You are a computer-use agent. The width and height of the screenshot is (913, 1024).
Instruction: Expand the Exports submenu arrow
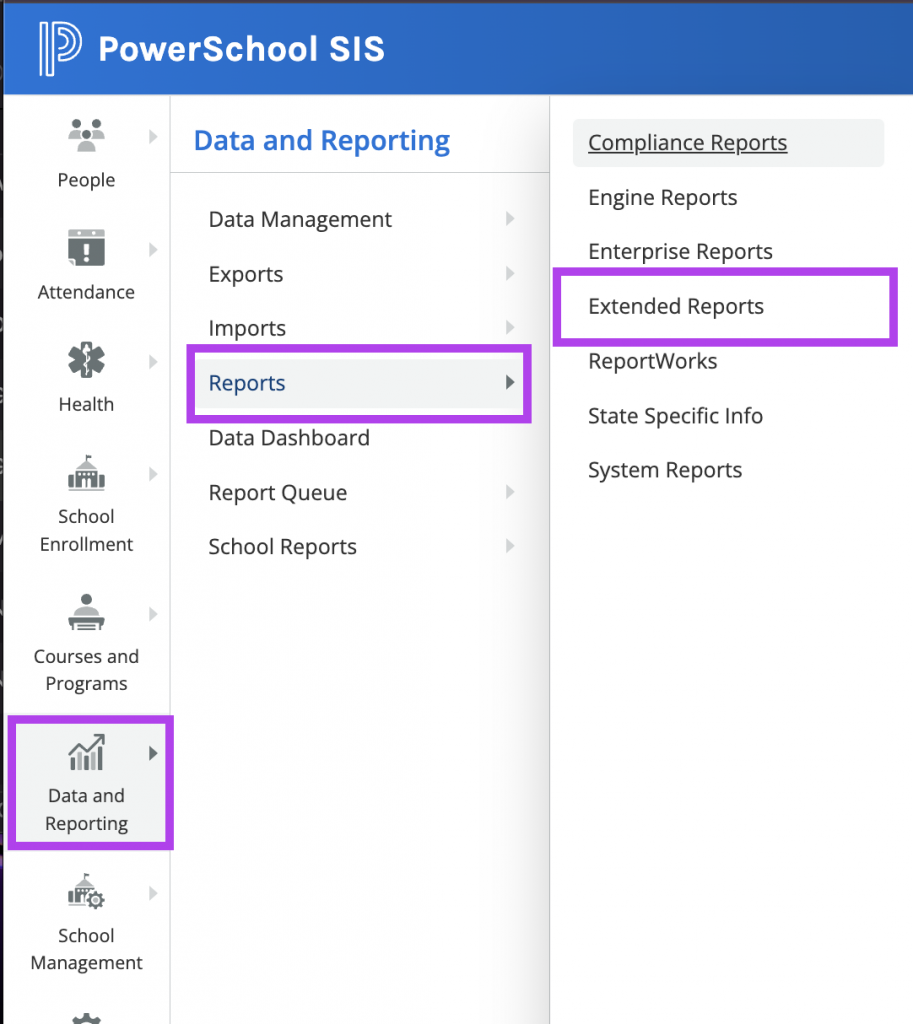pos(510,274)
